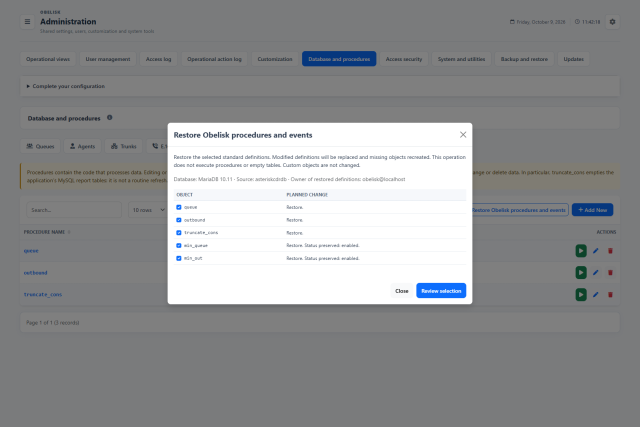Focus the Search input field
This screenshot has width=640, height=427.
pos(74,210)
